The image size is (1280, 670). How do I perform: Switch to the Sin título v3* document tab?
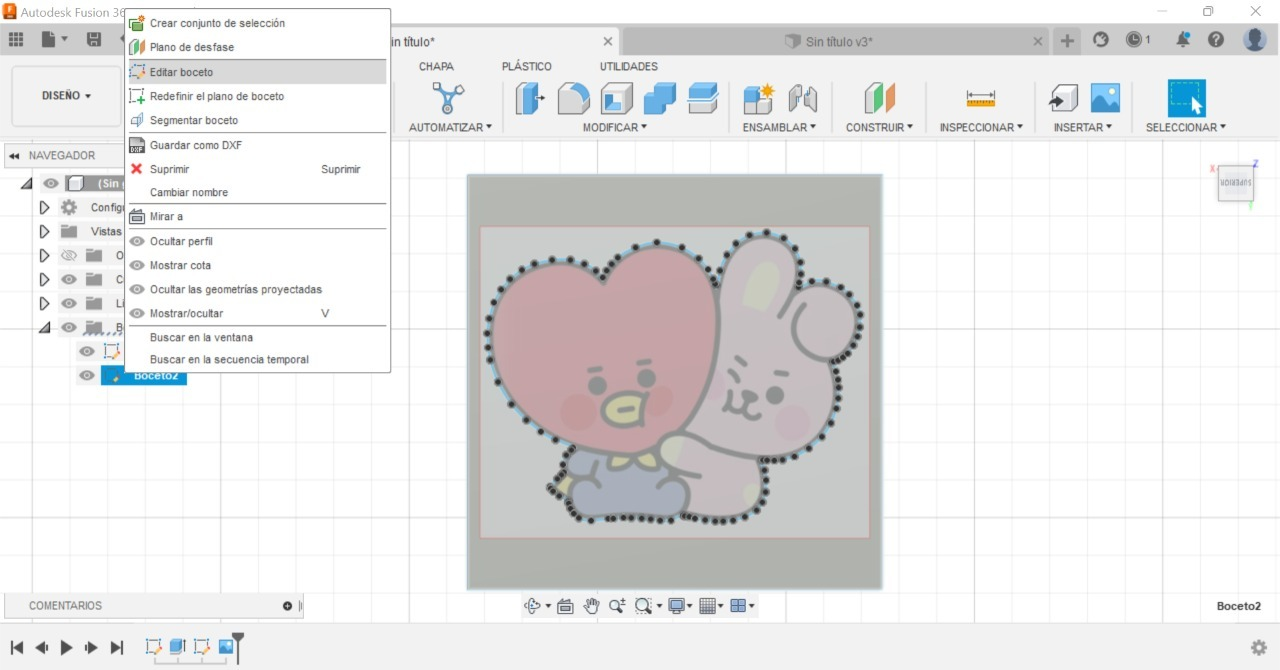[838, 41]
